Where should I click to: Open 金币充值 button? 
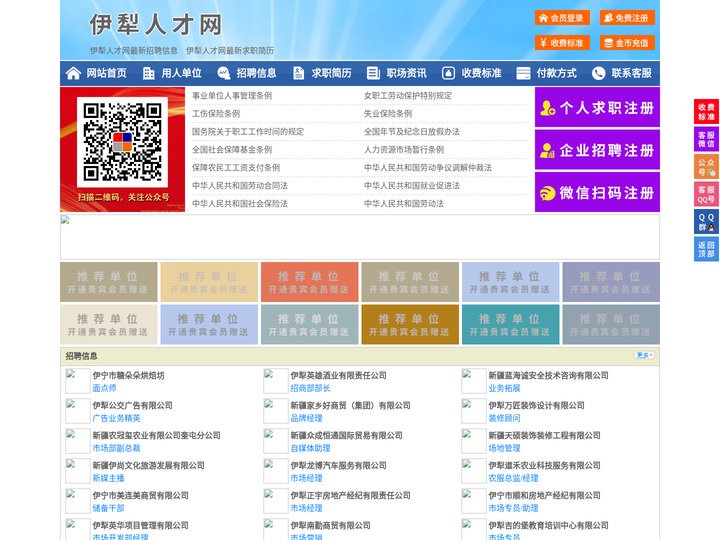pos(627,43)
